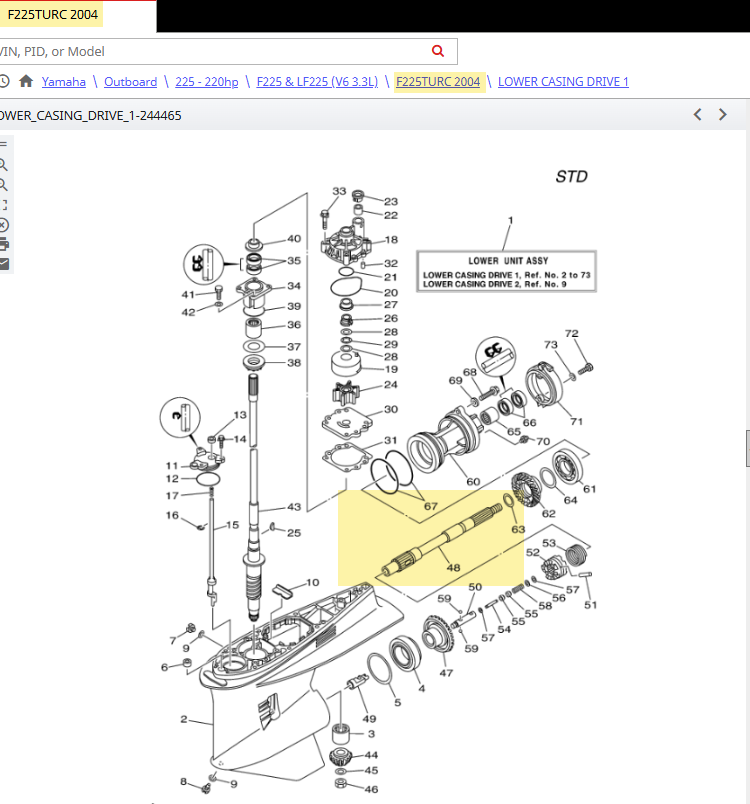Select part number 35 label

[x=294, y=260]
